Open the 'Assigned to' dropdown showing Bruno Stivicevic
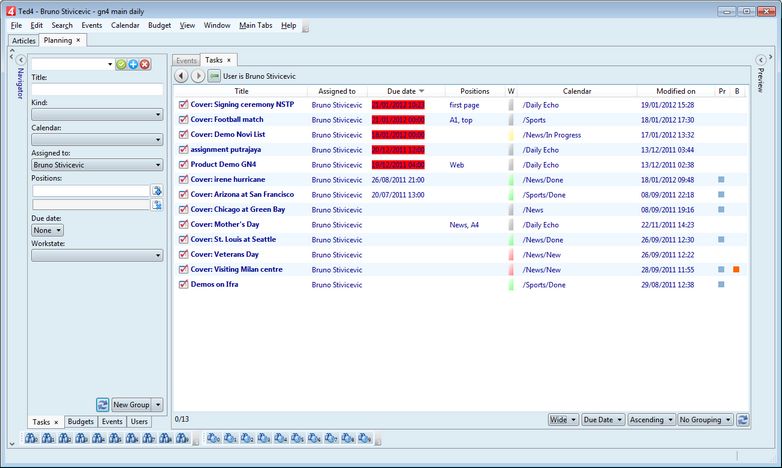Image resolution: width=782 pixels, height=468 pixels. pyautogui.click(x=97, y=165)
